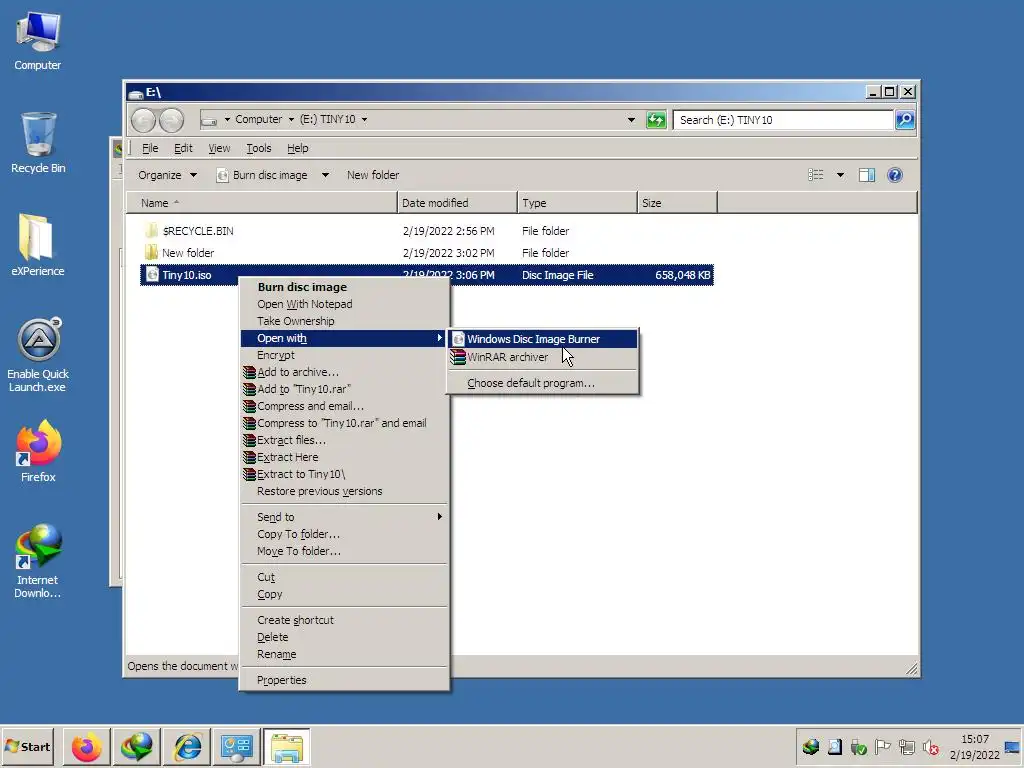The image size is (1024, 768).
Task: Expand the (E:) TINY10 breadcrumb arrow
Action: click(x=364, y=120)
